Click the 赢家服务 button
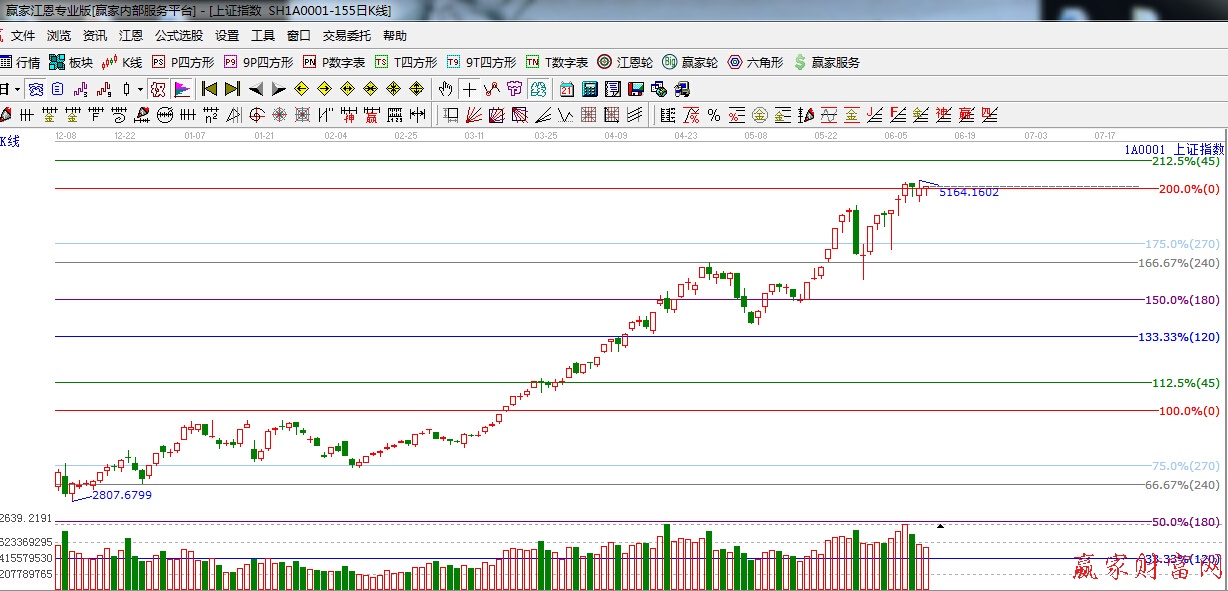 [827, 62]
